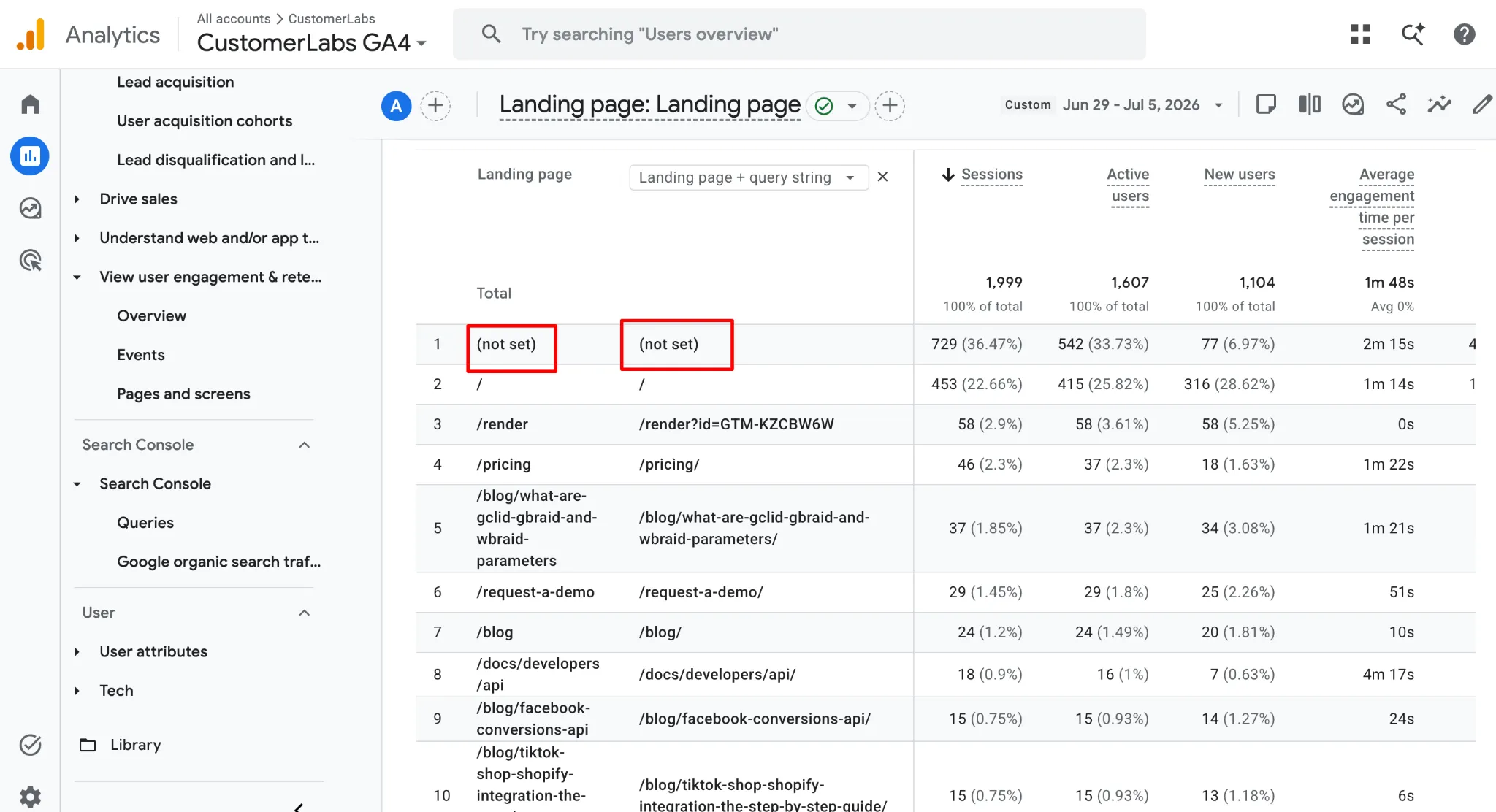Viewport: 1496px width, 812px height.
Task: Open the apps grid icon
Action: point(1360,34)
